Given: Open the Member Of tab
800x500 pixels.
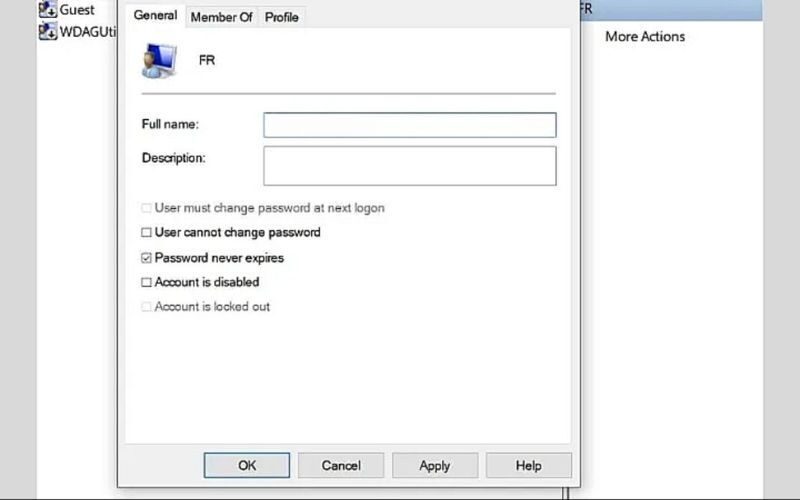Looking at the screenshot, I should [x=221, y=17].
